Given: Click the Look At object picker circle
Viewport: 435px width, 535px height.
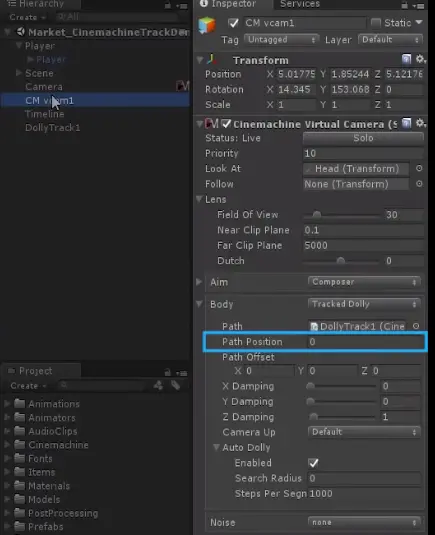Looking at the screenshot, I should 419,168.
